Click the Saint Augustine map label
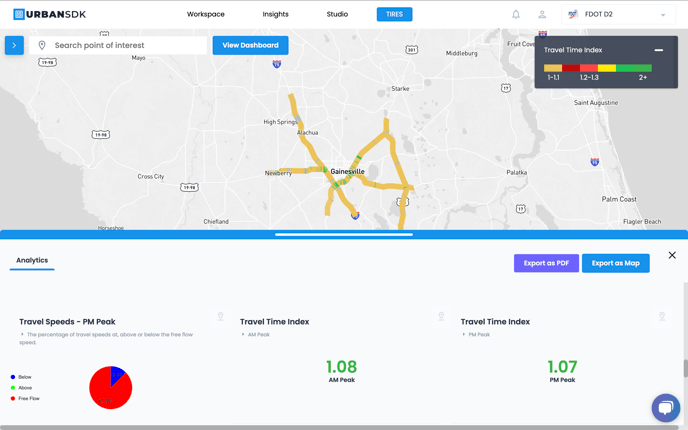This screenshot has width=688, height=430. [596, 103]
